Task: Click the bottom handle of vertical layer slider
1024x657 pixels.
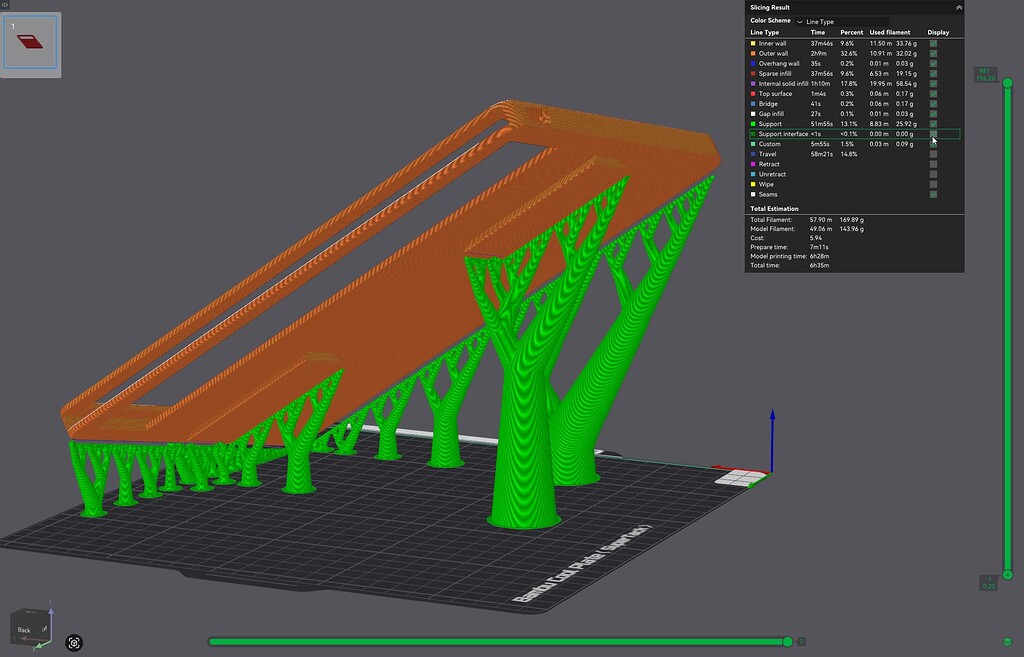Action: tap(1008, 575)
